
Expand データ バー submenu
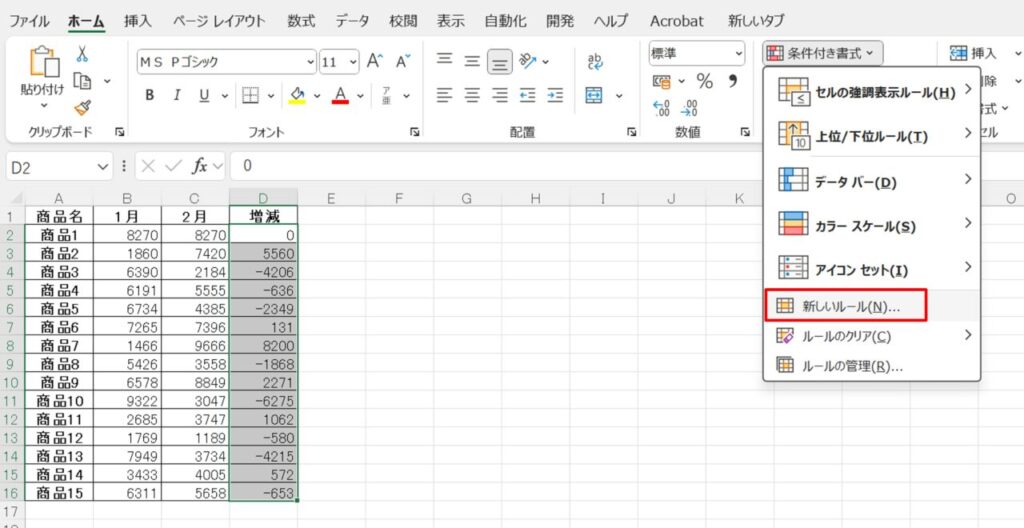point(872,182)
